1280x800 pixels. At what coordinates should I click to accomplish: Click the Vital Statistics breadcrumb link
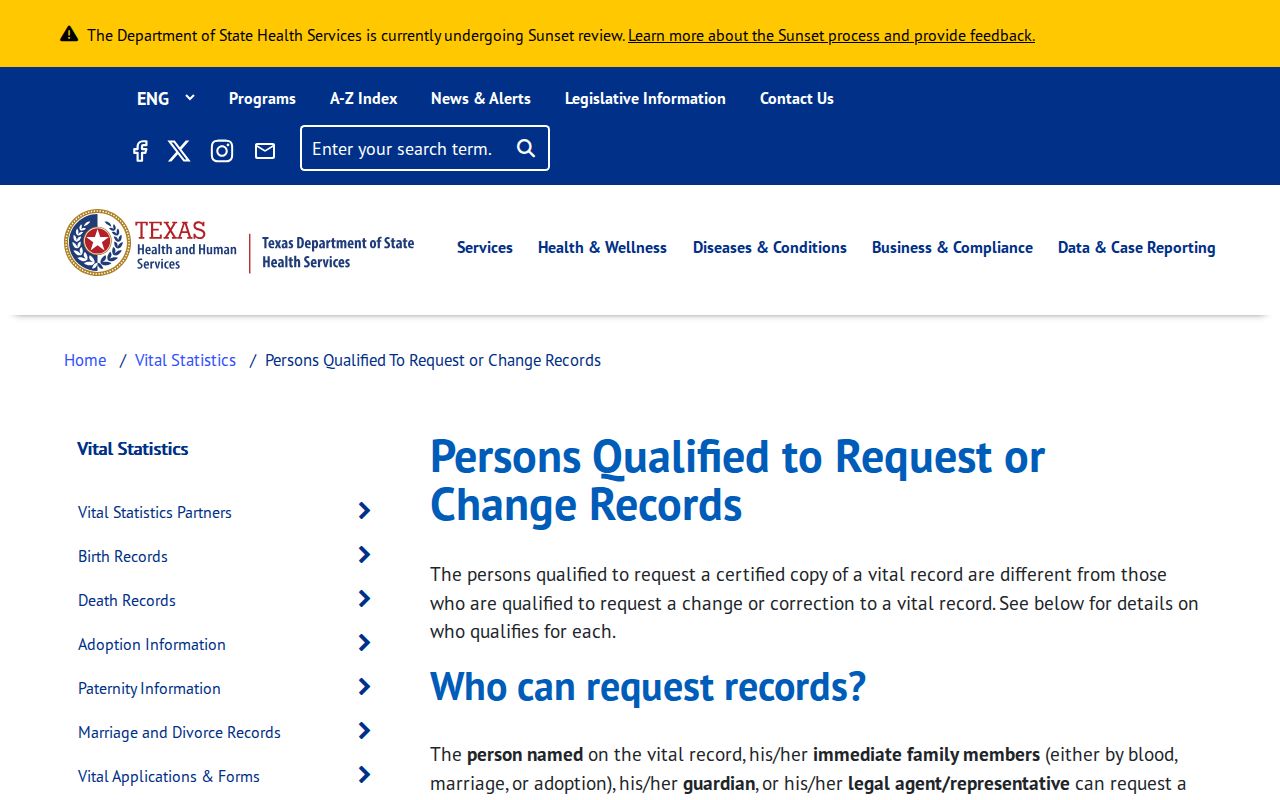185,360
